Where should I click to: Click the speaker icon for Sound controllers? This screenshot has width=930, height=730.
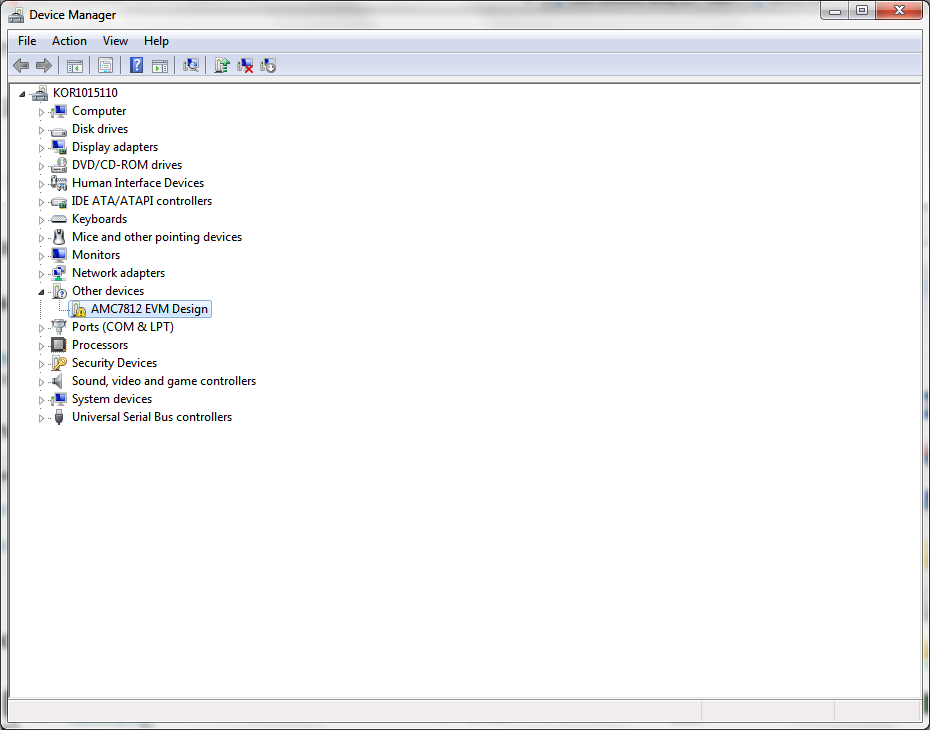[58, 381]
